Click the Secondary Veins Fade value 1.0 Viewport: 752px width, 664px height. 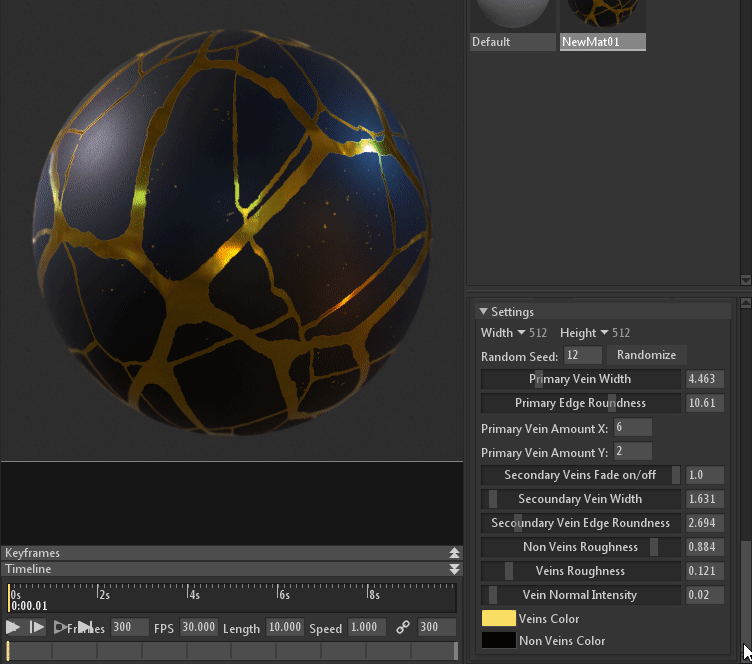tap(705, 475)
